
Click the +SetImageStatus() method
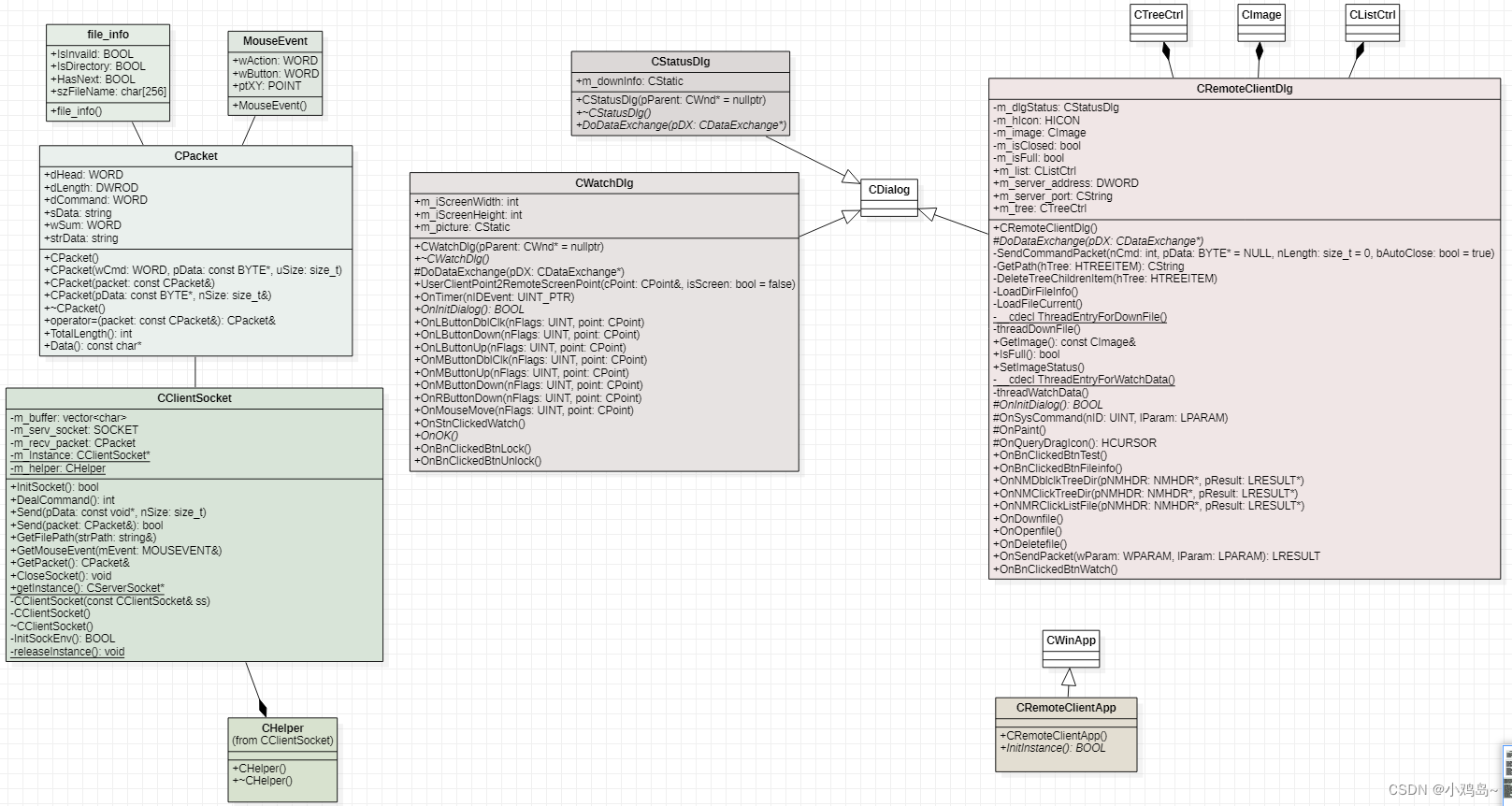tap(1039, 367)
